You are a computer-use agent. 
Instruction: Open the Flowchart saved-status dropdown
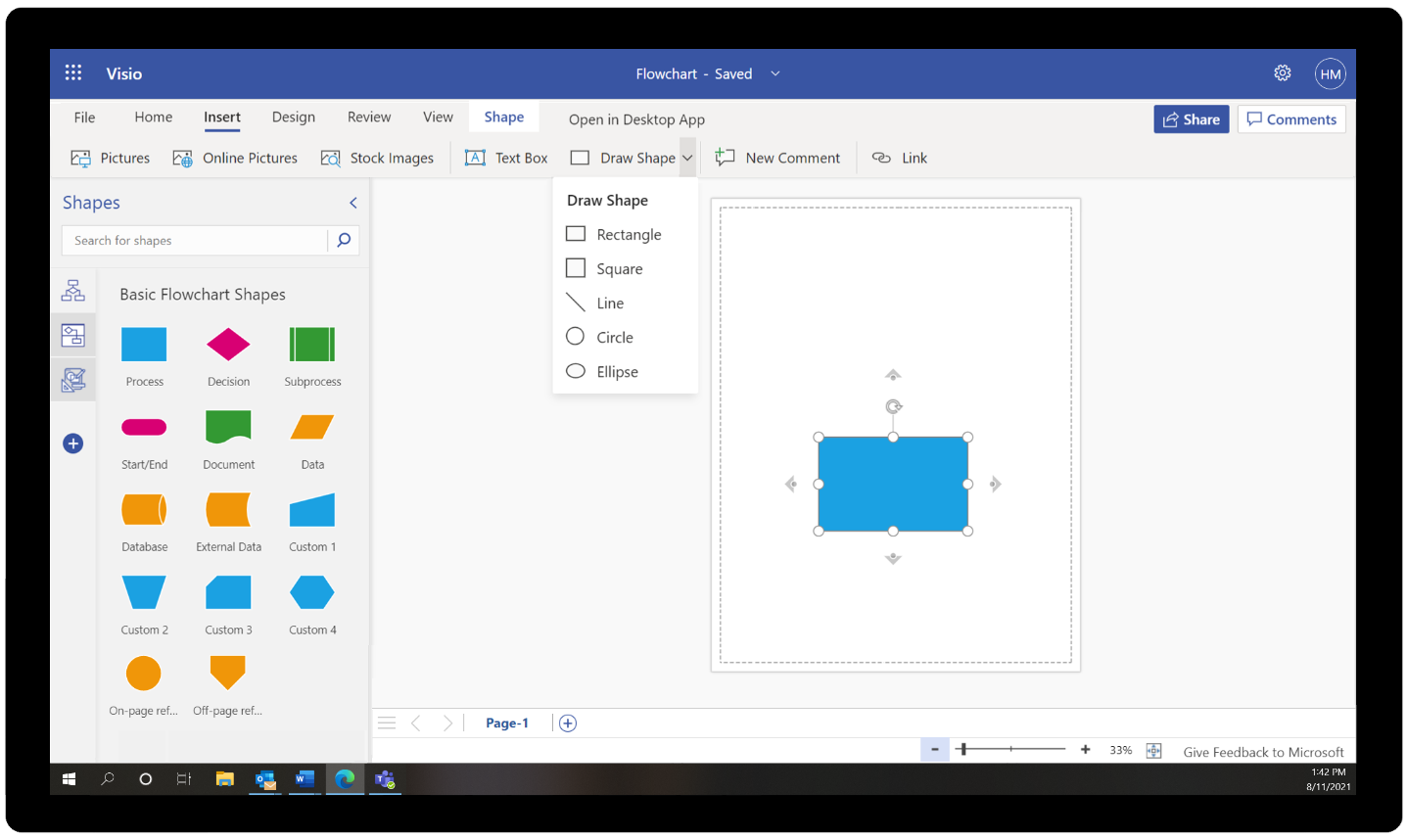[774, 73]
